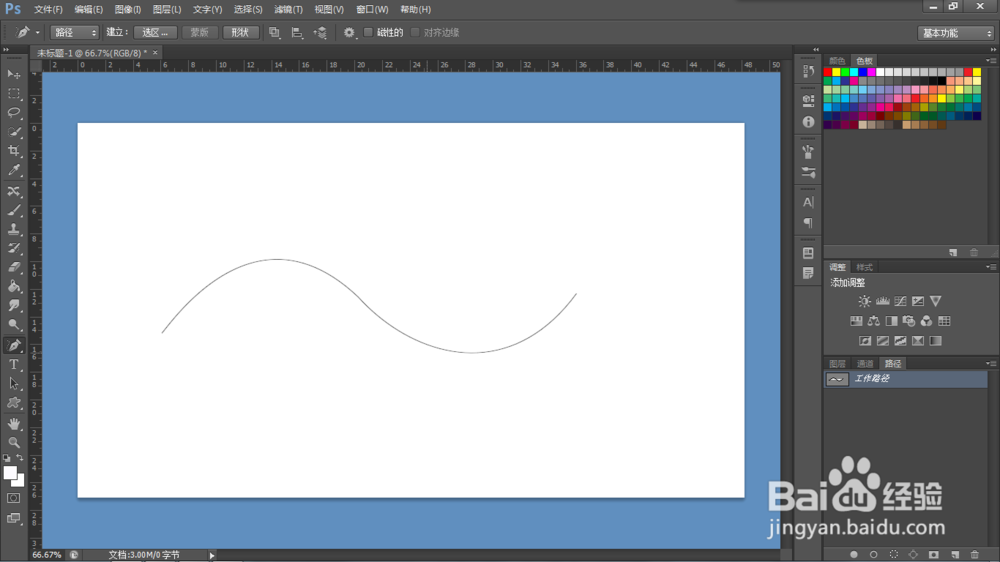Click the background color box

[20, 482]
